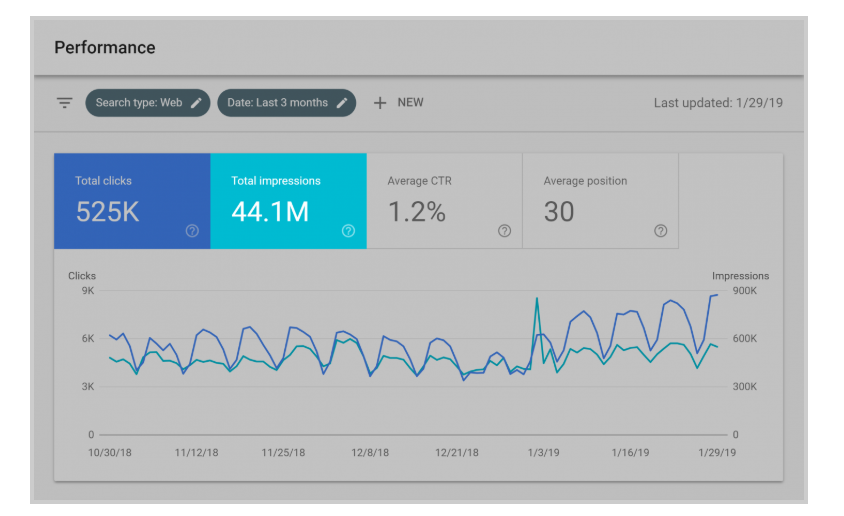The height and width of the screenshot is (516, 844).
Task: Enable the Average position metric card
Action: (x=601, y=201)
